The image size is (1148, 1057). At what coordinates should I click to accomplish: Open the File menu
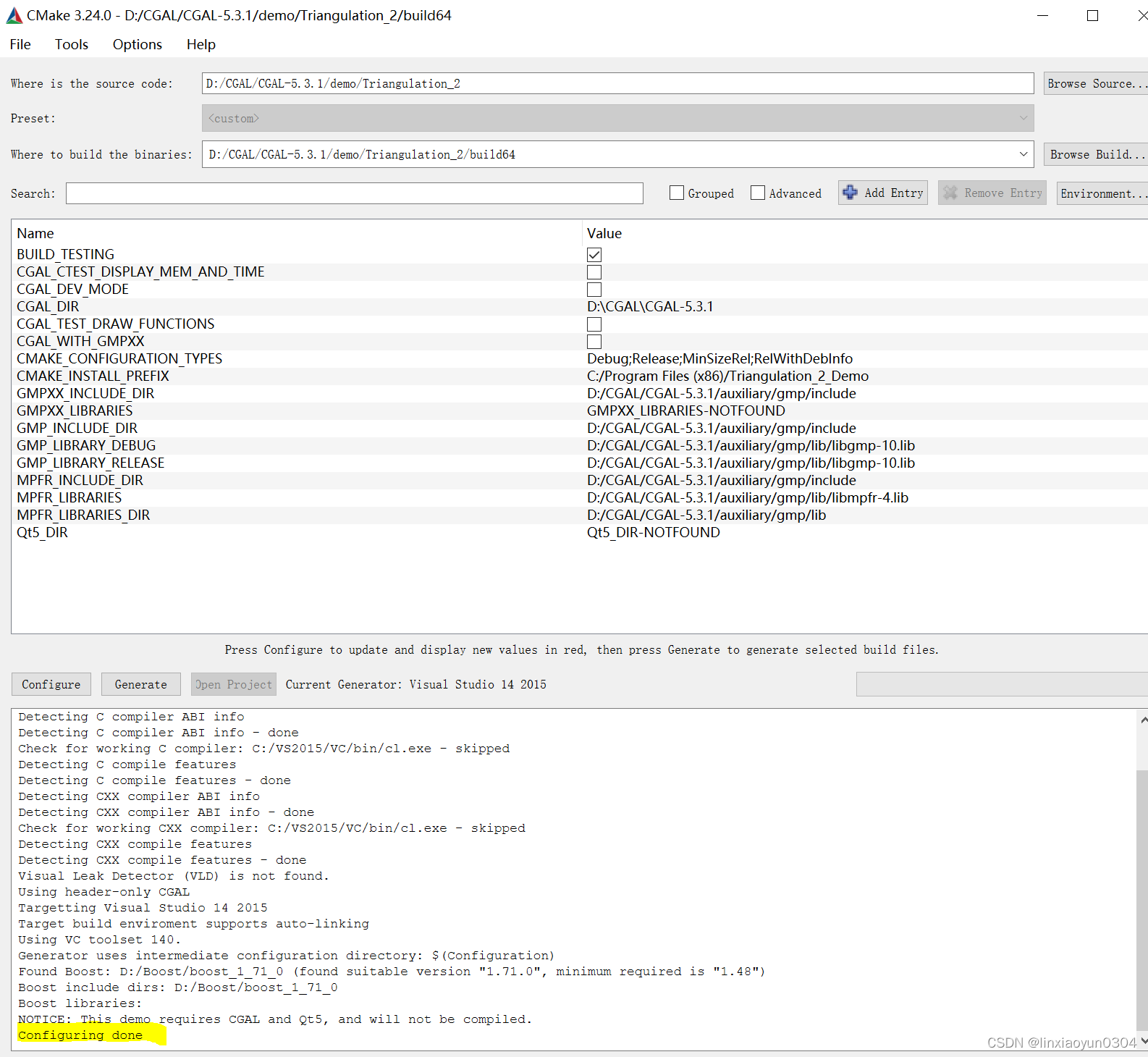(20, 44)
